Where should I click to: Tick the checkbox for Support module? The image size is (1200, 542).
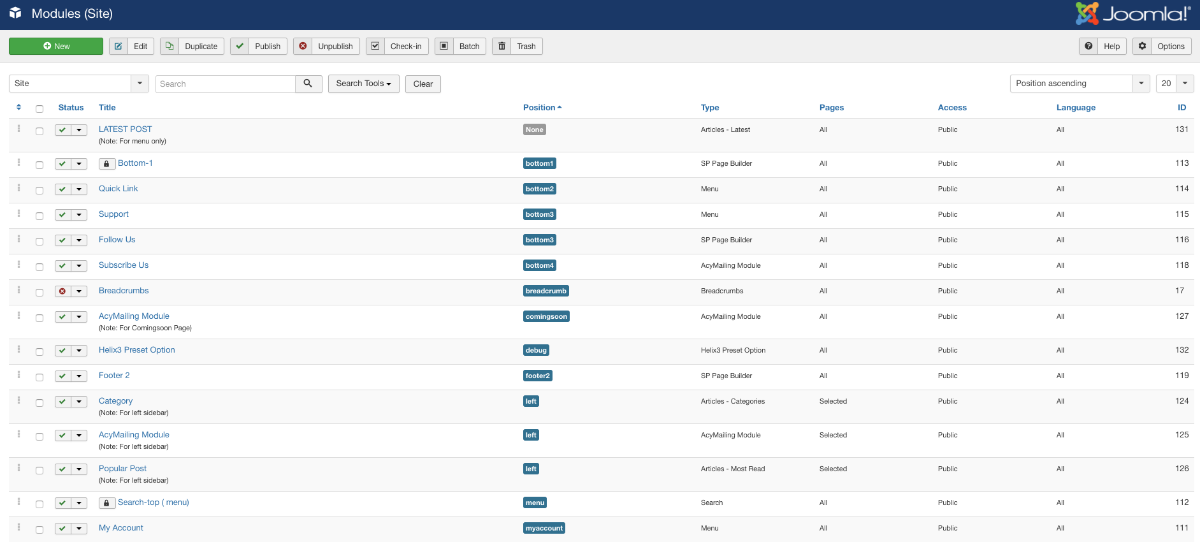(40, 215)
